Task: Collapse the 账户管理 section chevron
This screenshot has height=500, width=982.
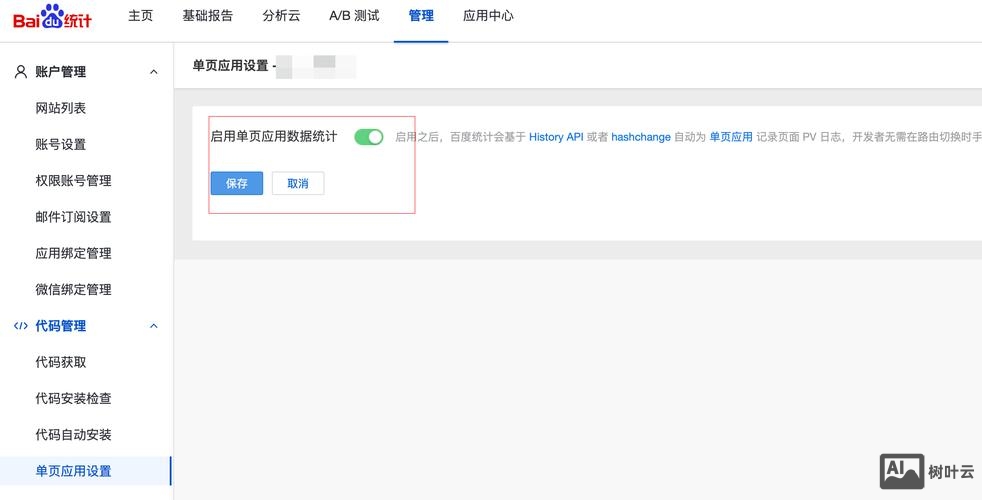Action: pos(153,72)
